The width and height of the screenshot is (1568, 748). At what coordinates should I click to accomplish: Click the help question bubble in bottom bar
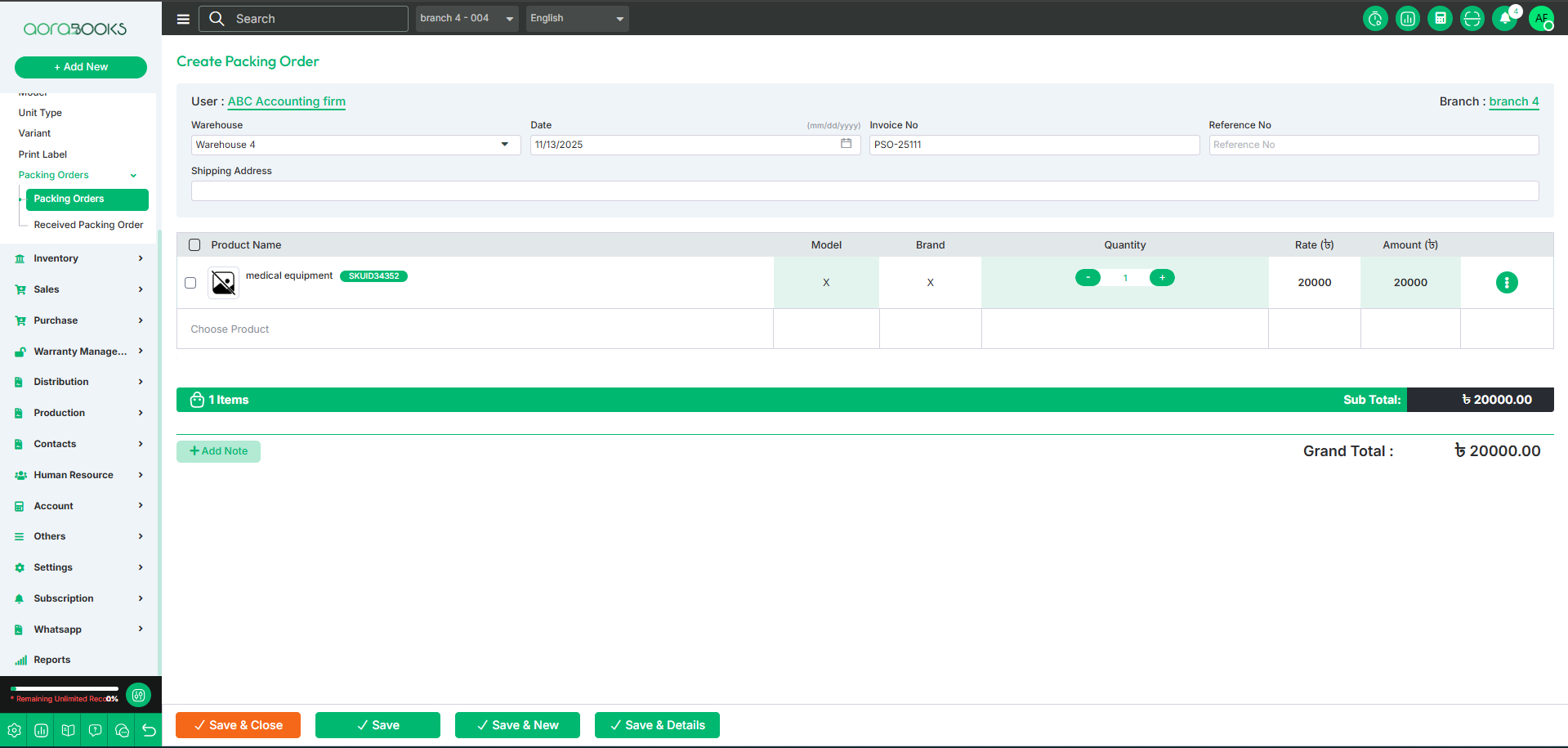pos(95,730)
